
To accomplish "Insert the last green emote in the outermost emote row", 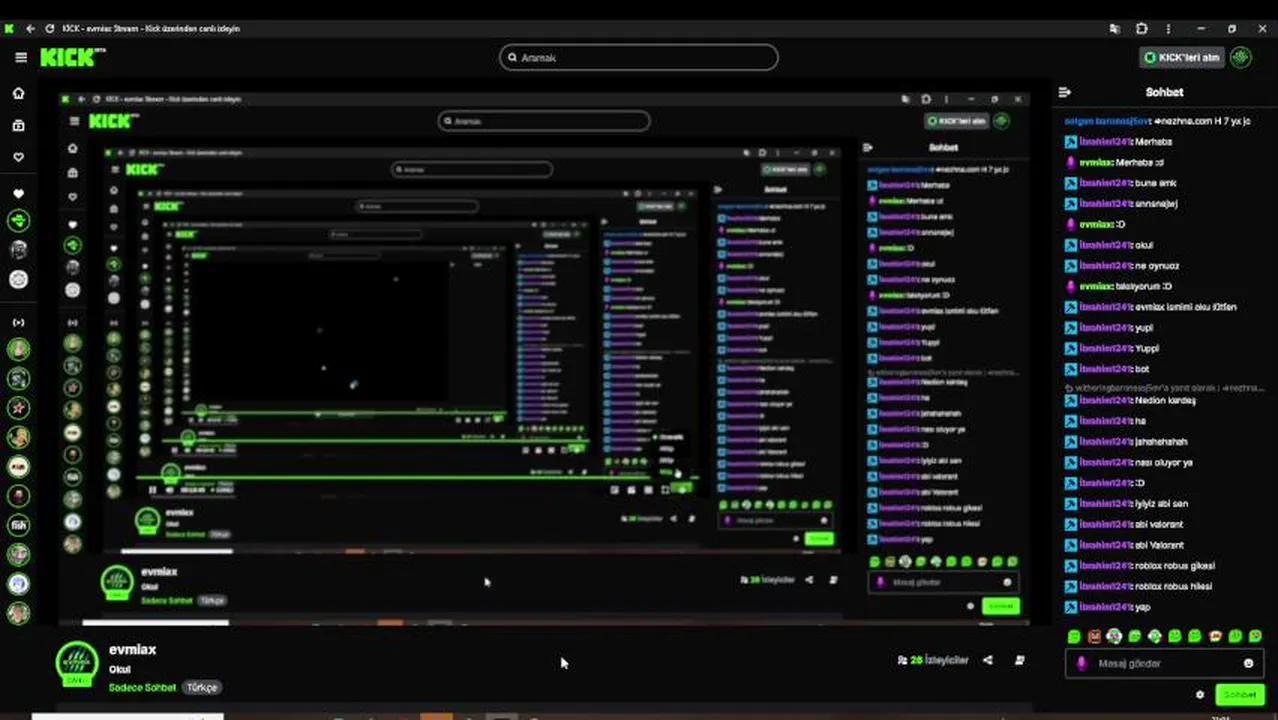I will point(1255,636).
